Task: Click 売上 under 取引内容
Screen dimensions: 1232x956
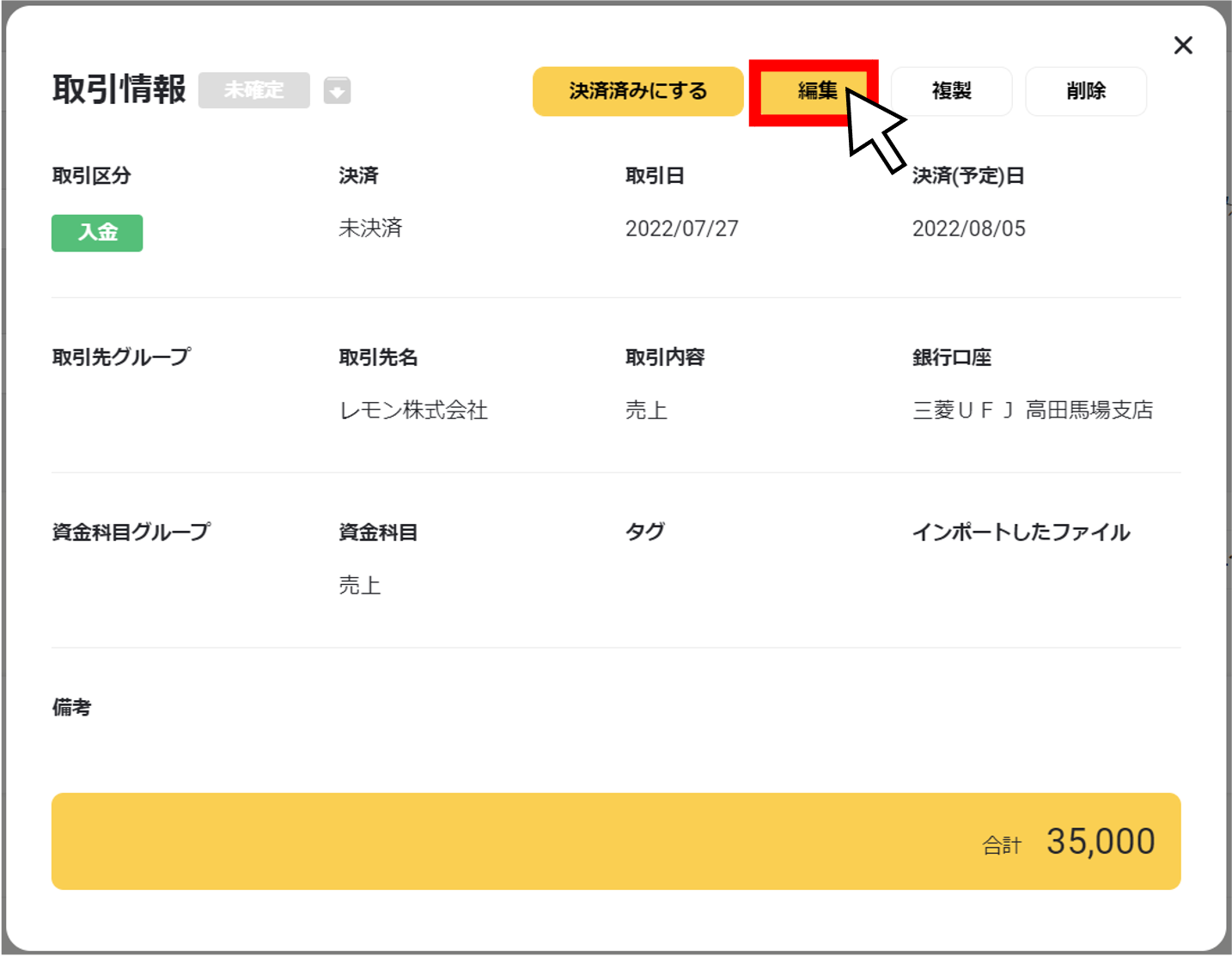Action: coord(646,411)
